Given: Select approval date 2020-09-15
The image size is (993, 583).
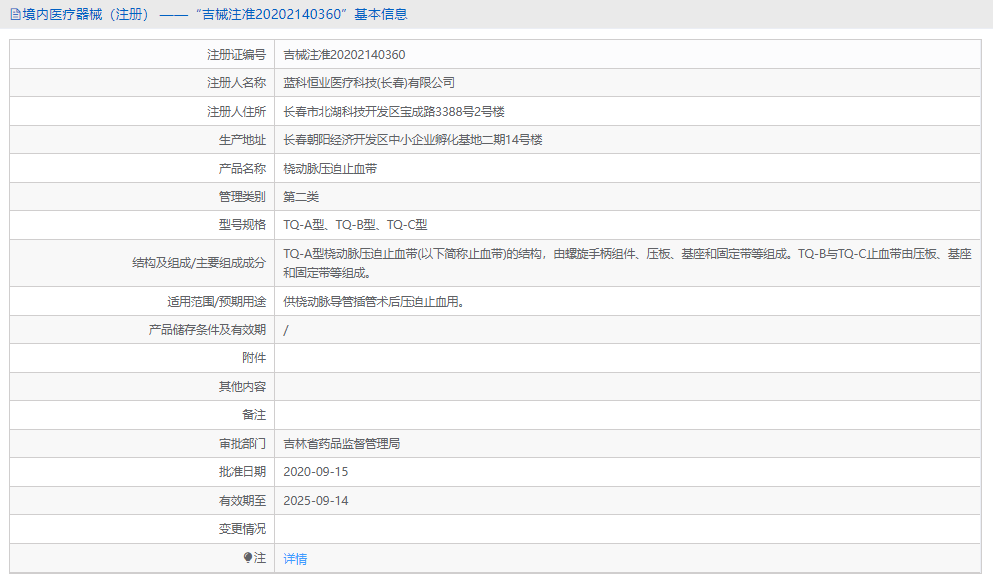Looking at the screenshot, I should coord(315,472).
